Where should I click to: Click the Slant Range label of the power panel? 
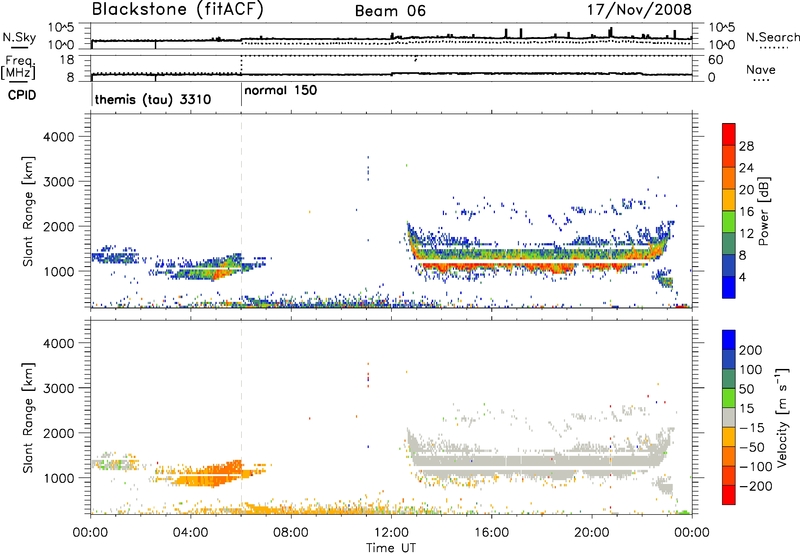tap(28, 211)
